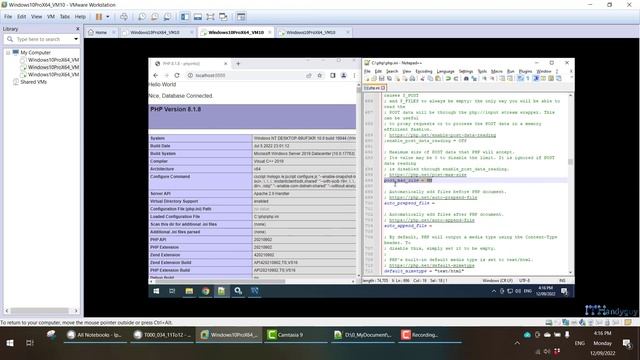The height and width of the screenshot is (360, 640).
Task: Open the Notepad++ Language menu
Action: tap(445, 71)
